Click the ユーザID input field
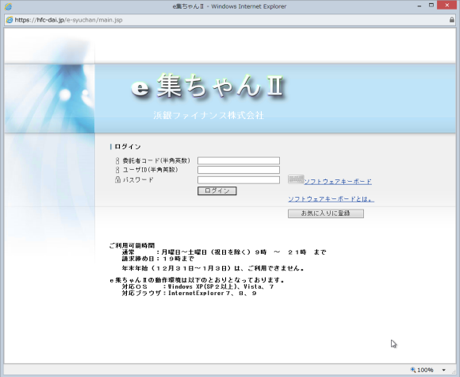The image size is (460, 377). click(x=238, y=170)
